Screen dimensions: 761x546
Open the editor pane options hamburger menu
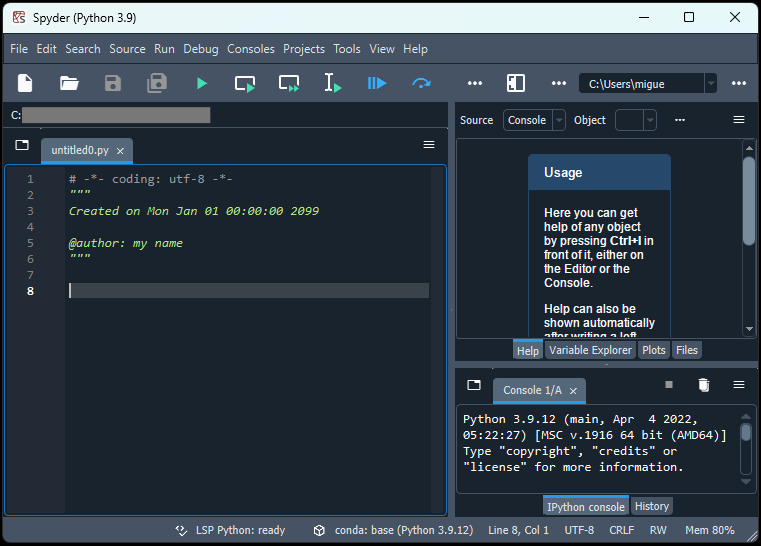pos(429,145)
